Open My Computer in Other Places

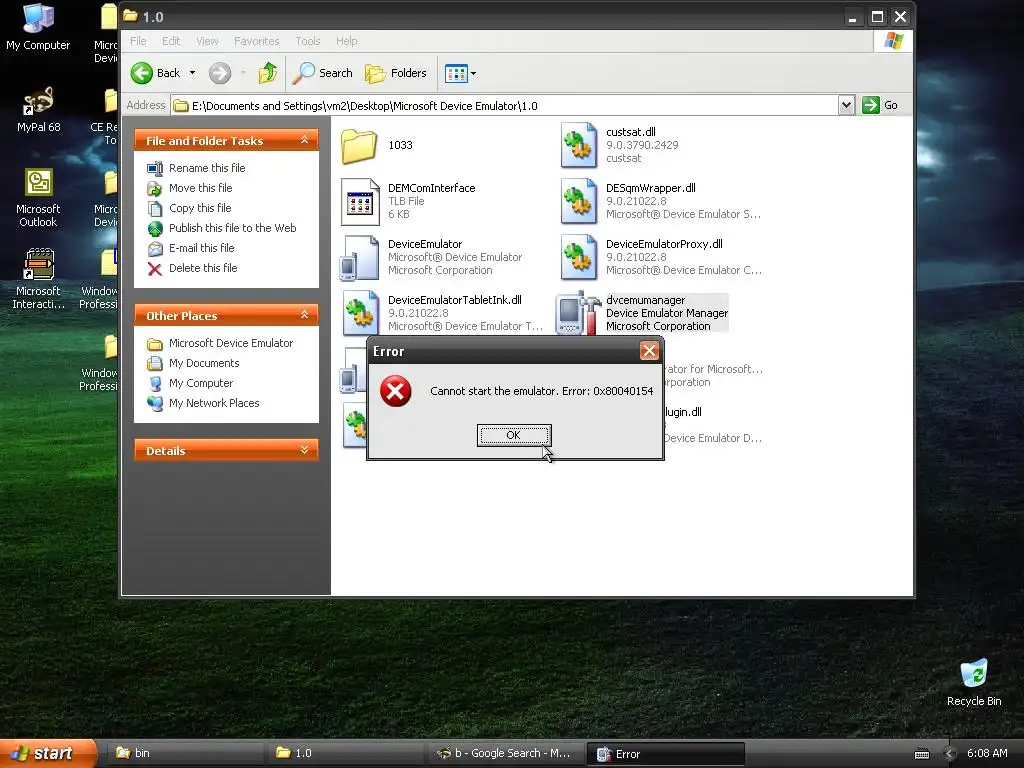coord(200,383)
